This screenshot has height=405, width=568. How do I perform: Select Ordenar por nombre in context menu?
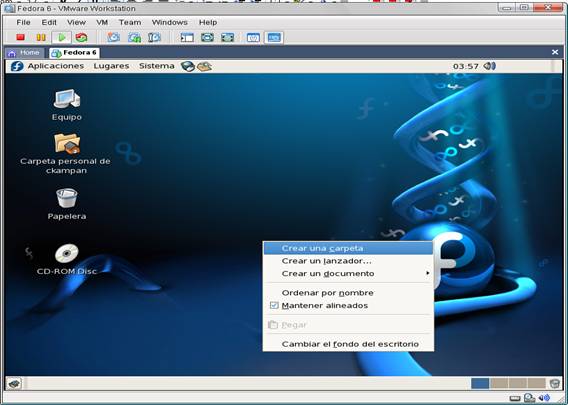pos(348,293)
